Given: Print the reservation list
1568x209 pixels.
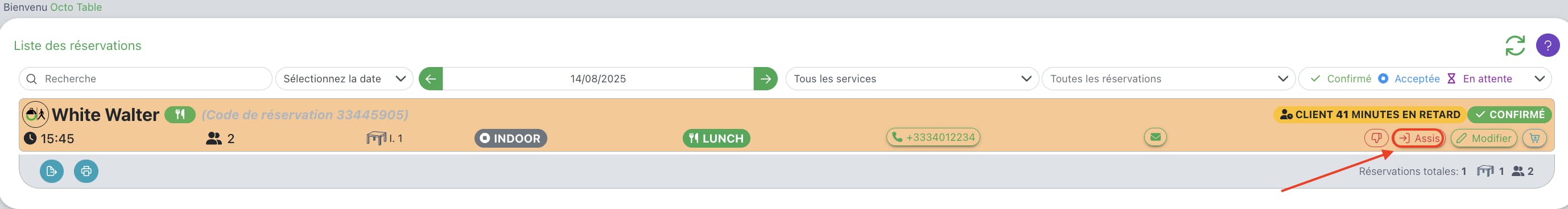Looking at the screenshot, I should click(x=86, y=172).
